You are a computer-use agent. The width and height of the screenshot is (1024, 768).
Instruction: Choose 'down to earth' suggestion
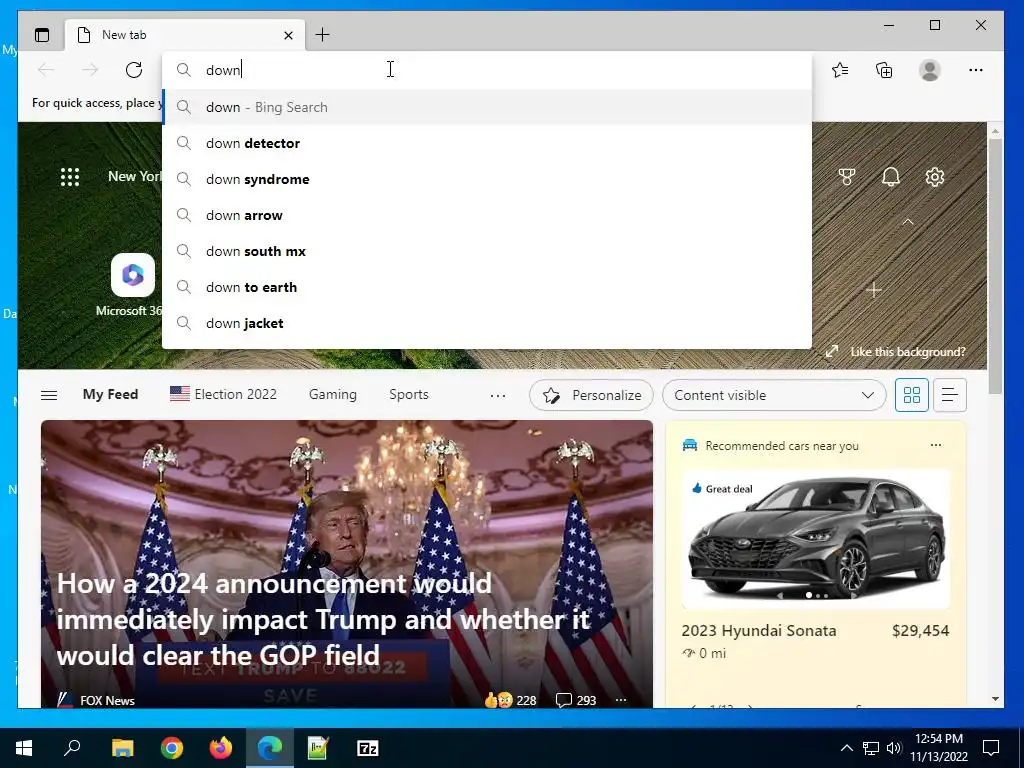click(487, 287)
